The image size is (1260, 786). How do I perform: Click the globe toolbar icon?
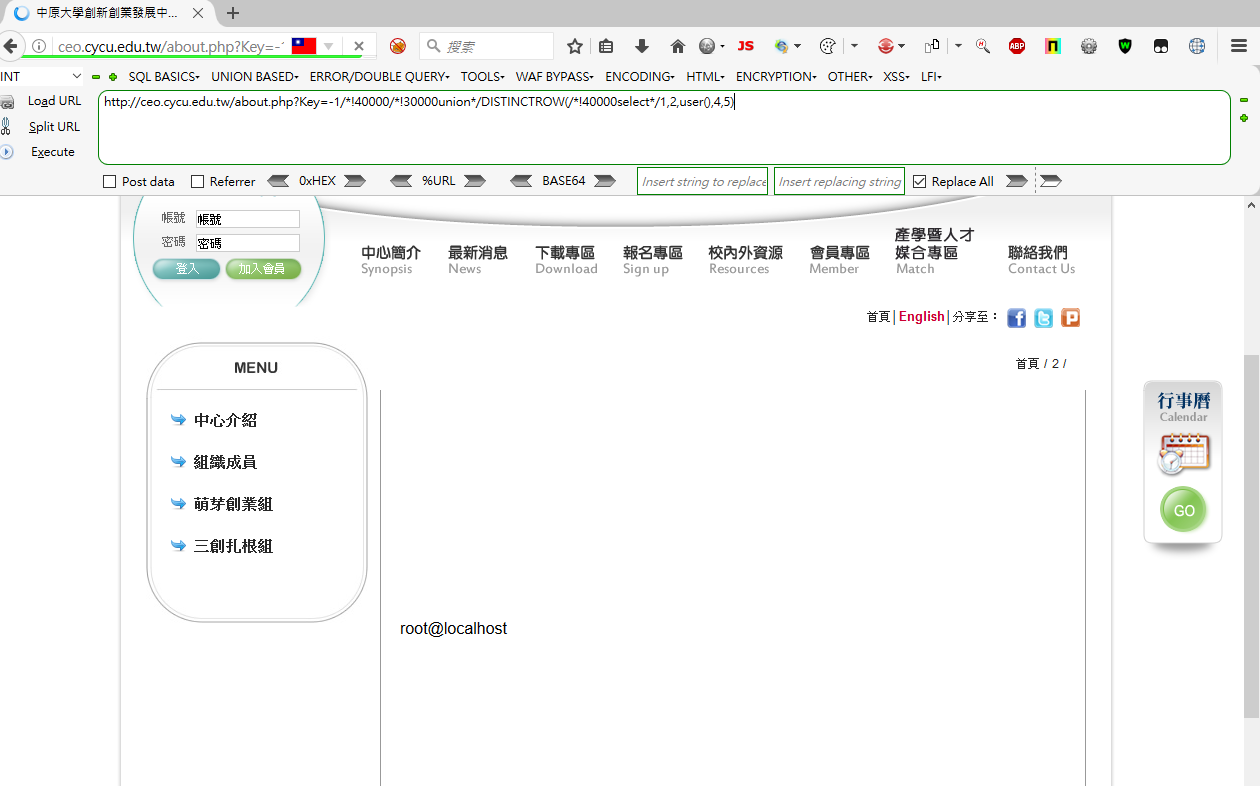coord(1197,46)
